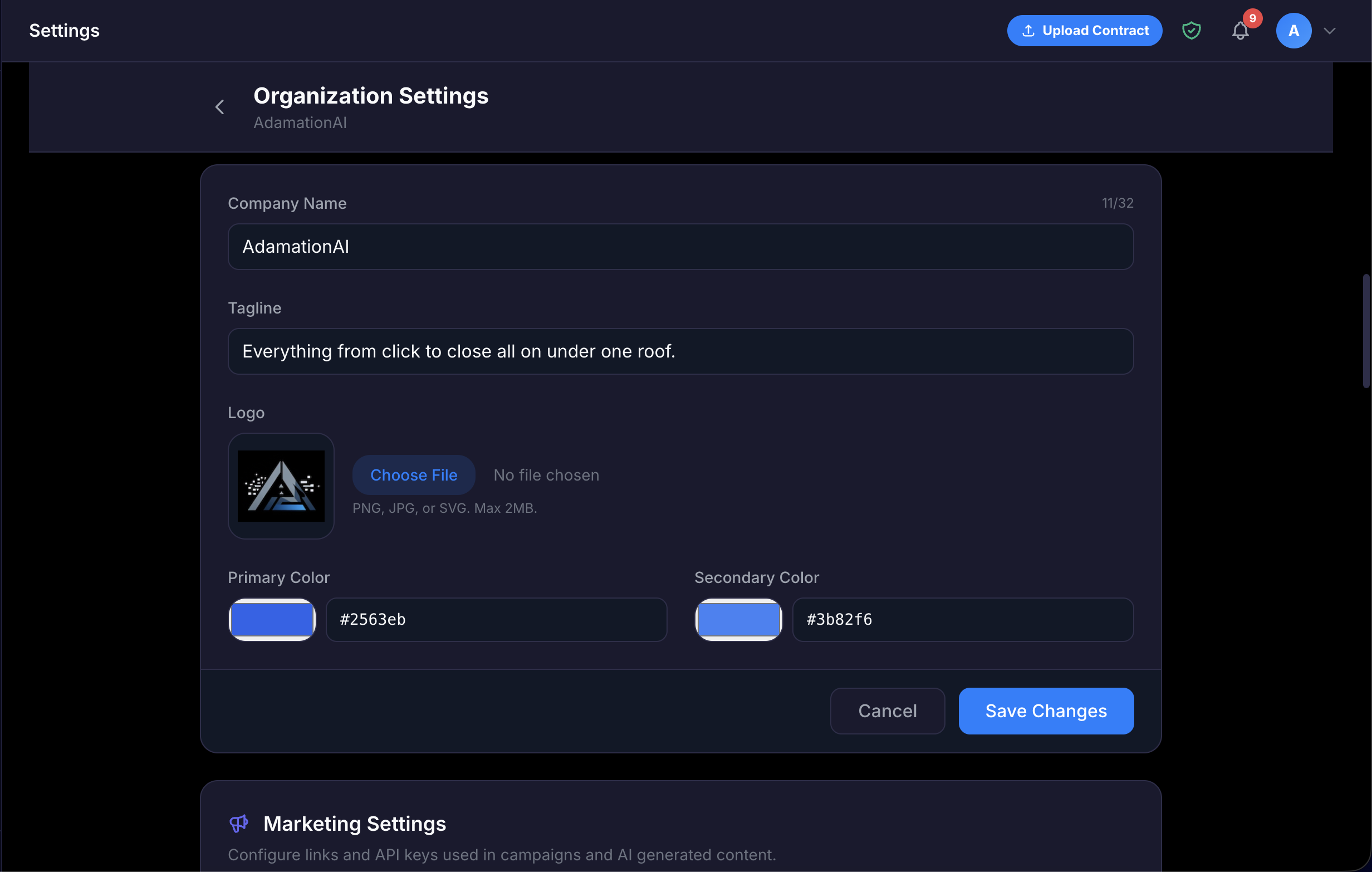
Task: Save Changes to the organization settings
Action: coord(1046,711)
